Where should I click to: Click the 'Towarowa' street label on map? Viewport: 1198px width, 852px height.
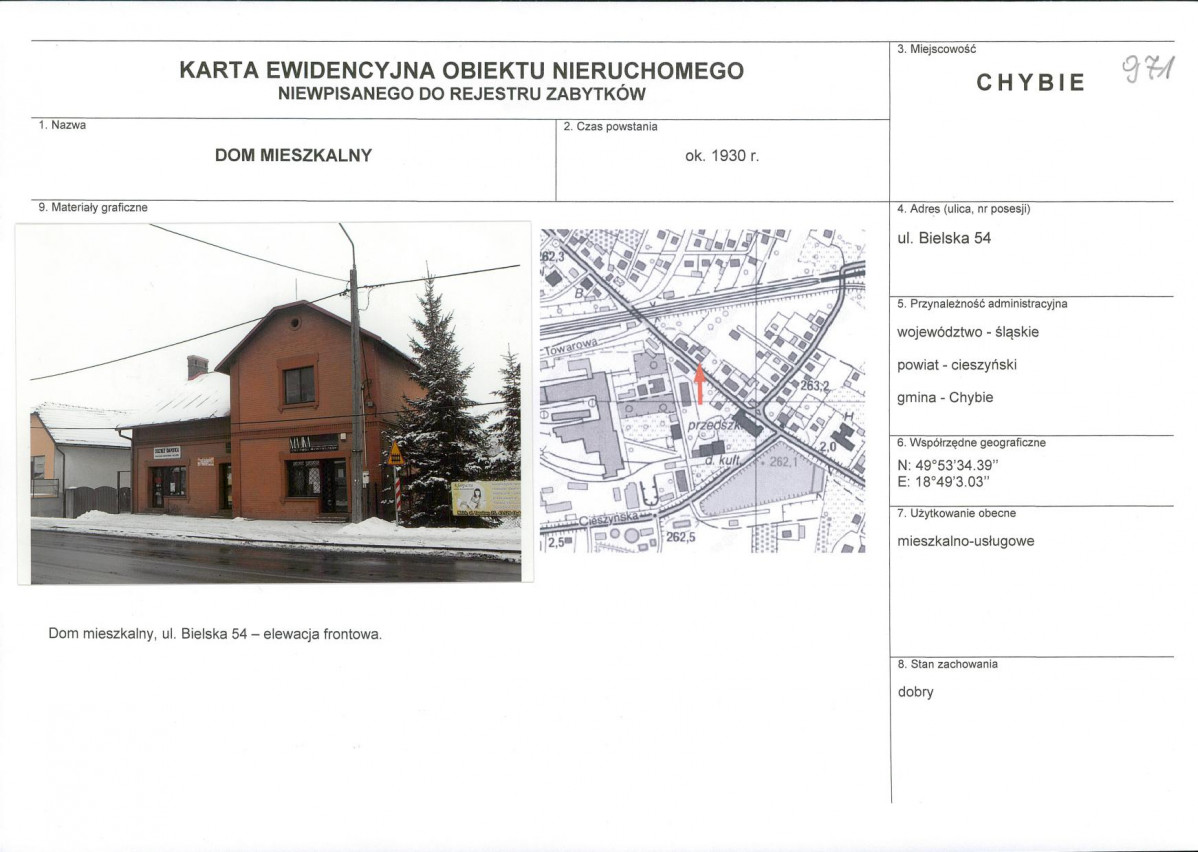point(569,348)
